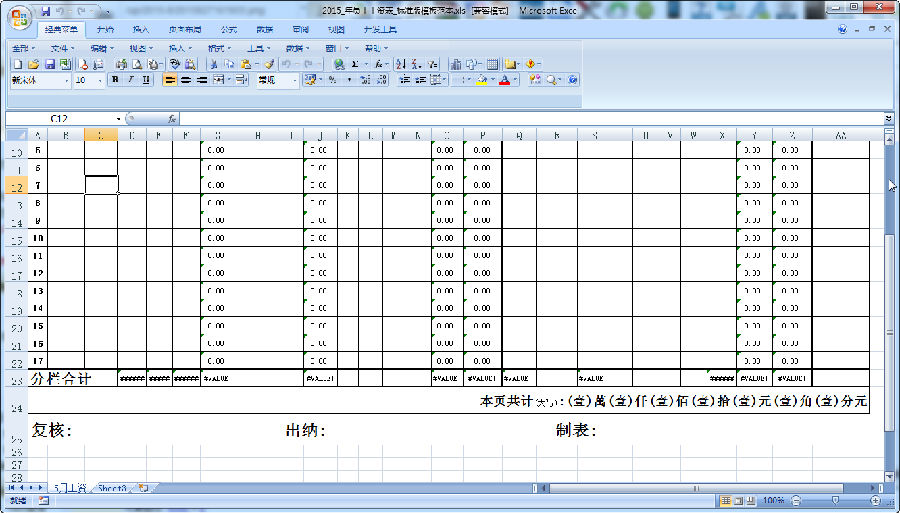Open the Paste options dropdown arrow
Viewport: 900px width, 513px height.
pyautogui.click(x=257, y=64)
